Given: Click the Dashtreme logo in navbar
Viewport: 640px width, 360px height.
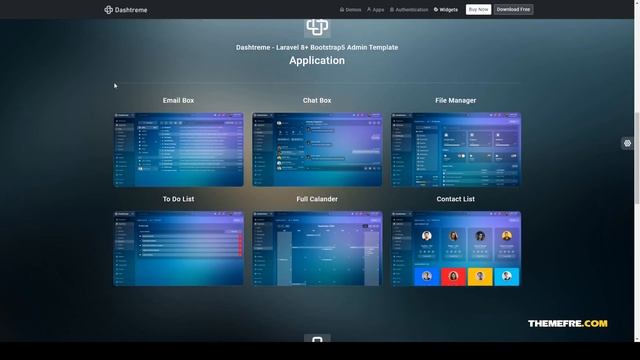Looking at the screenshot, I should [126, 10].
